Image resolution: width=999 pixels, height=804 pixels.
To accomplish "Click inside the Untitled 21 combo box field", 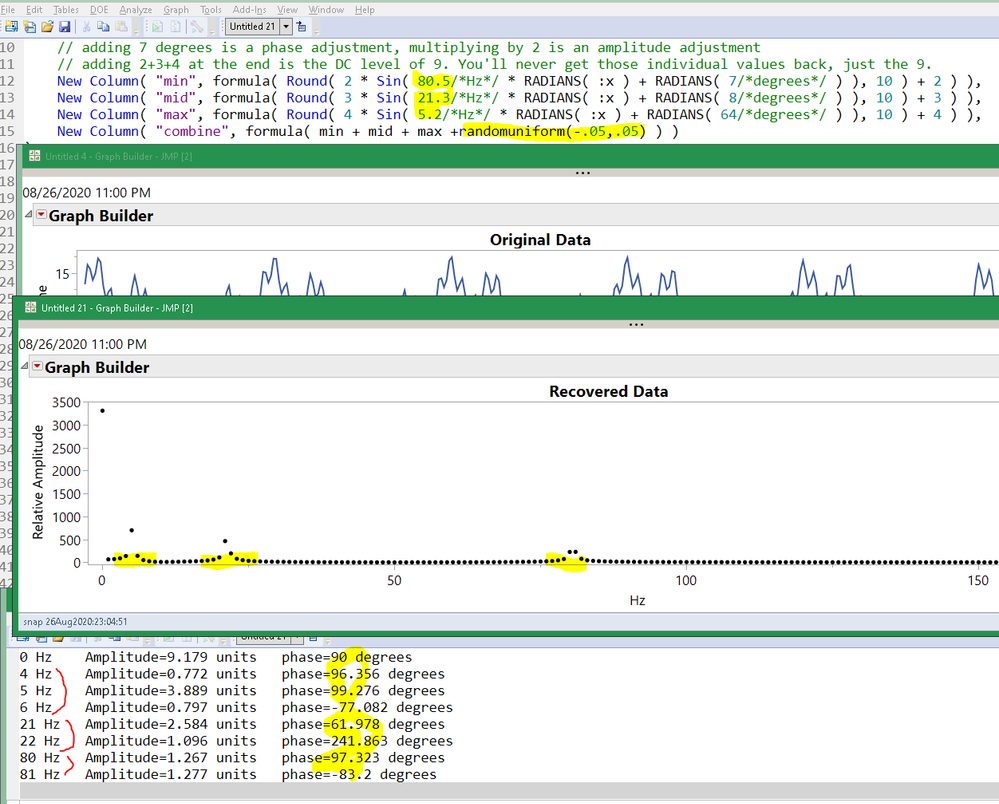I will [255, 26].
